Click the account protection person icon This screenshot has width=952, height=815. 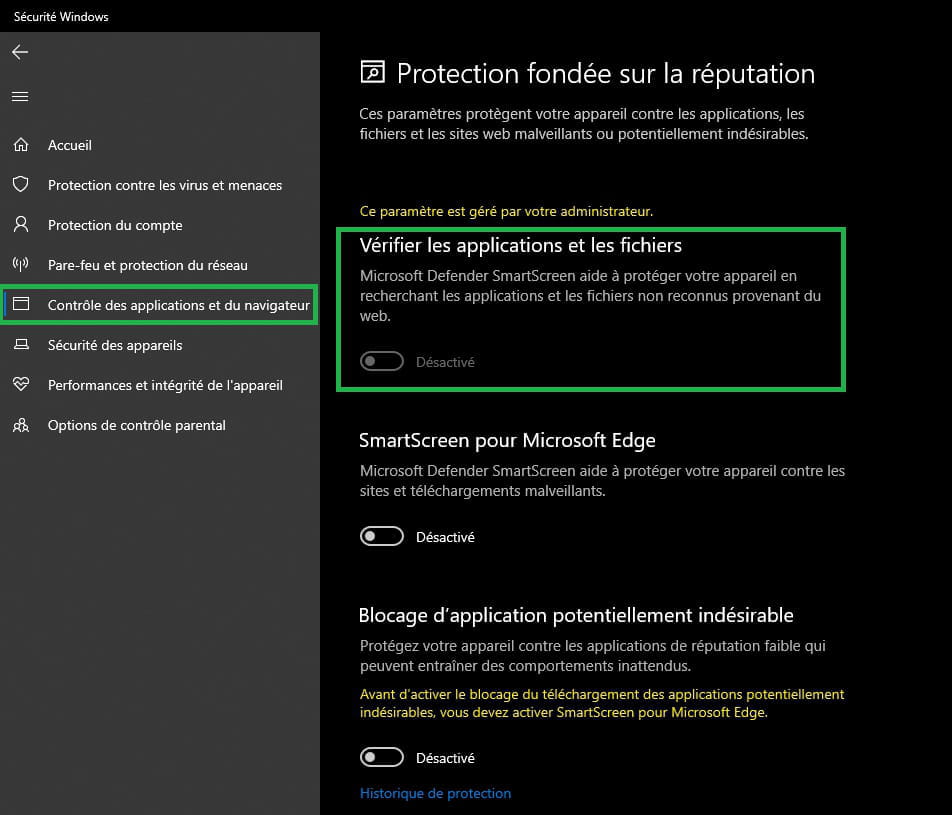point(21,224)
